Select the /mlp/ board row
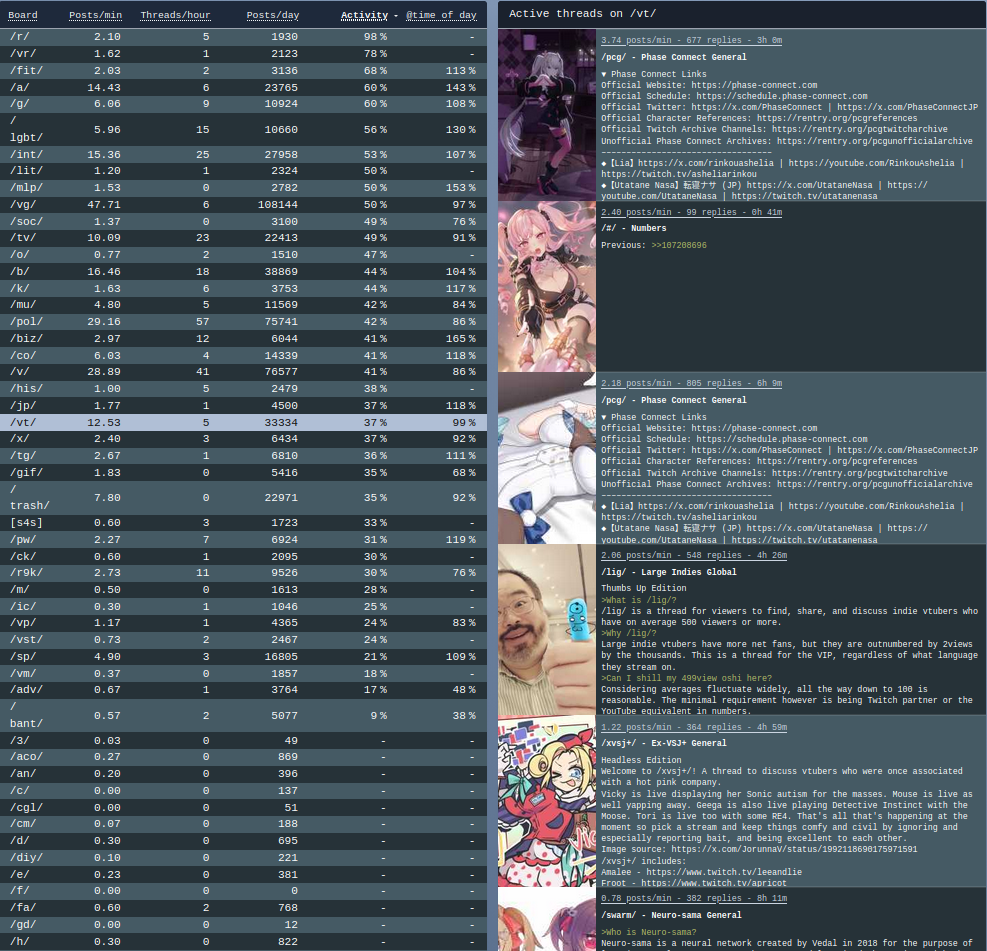Image resolution: width=987 pixels, height=951 pixels. (243, 188)
